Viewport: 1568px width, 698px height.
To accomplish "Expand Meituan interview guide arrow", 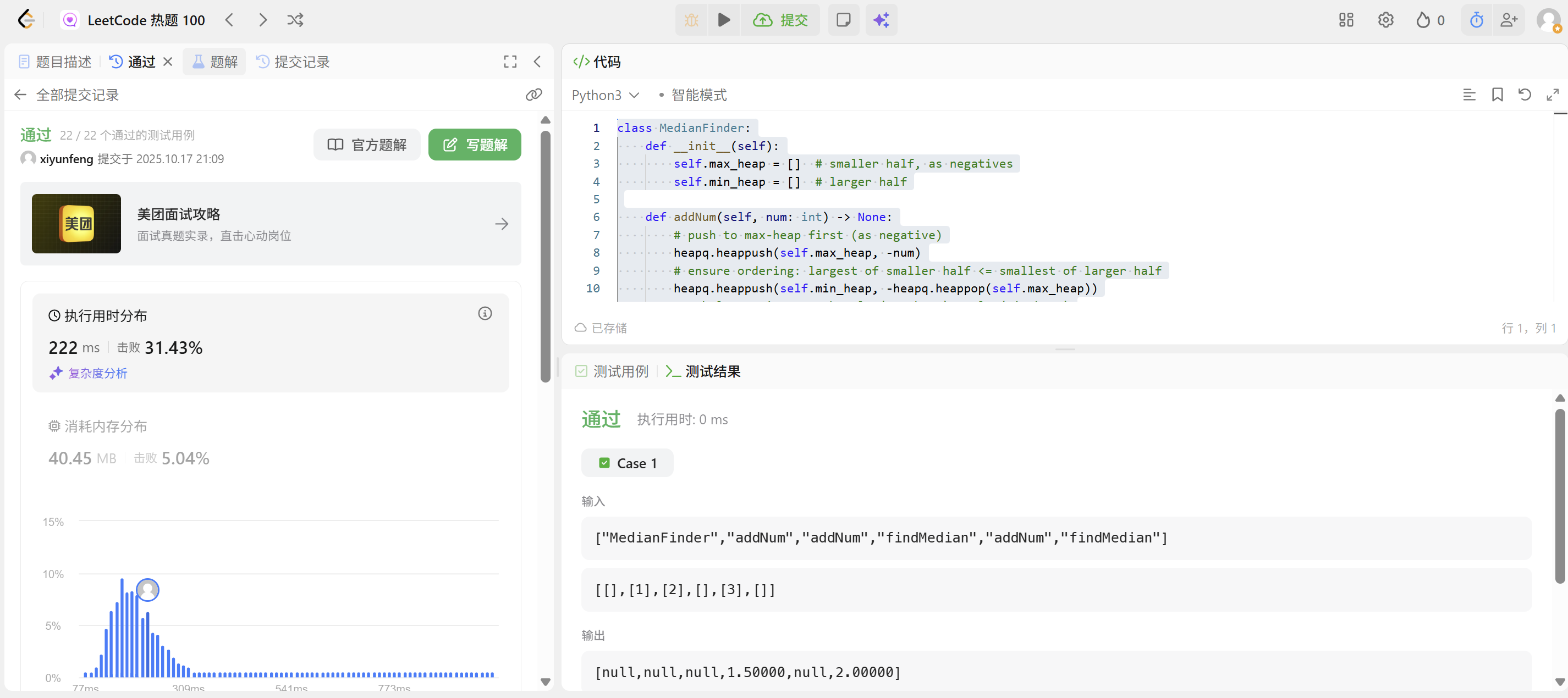I will [x=502, y=224].
